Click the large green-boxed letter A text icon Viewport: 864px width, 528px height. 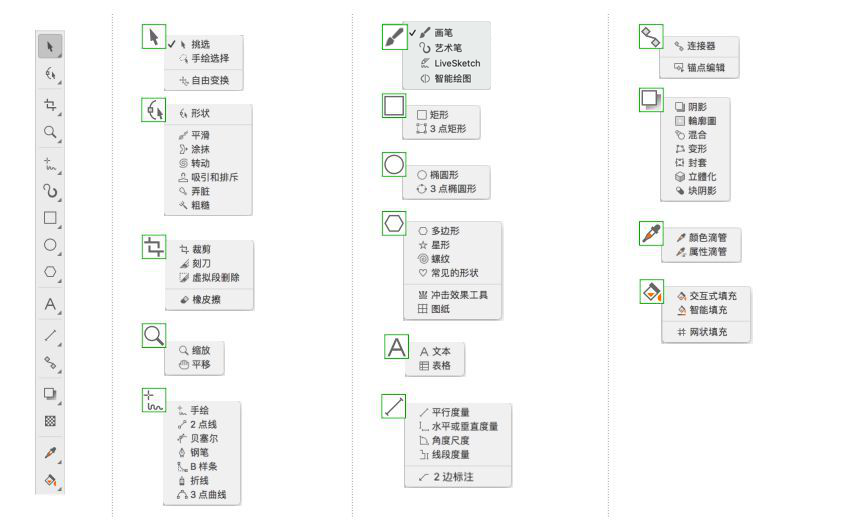[x=396, y=347]
